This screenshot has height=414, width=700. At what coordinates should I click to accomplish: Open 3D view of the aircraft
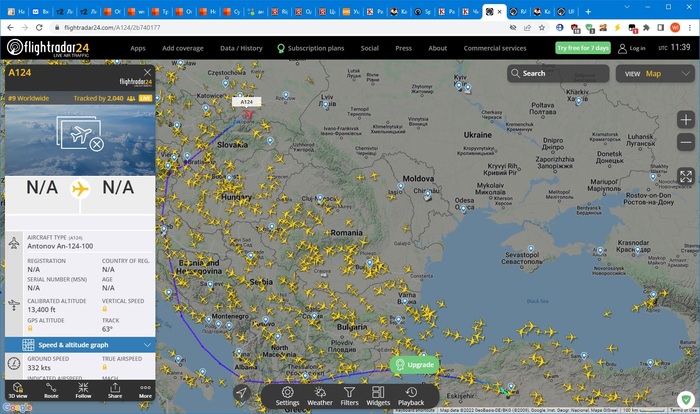pyautogui.click(x=18, y=390)
